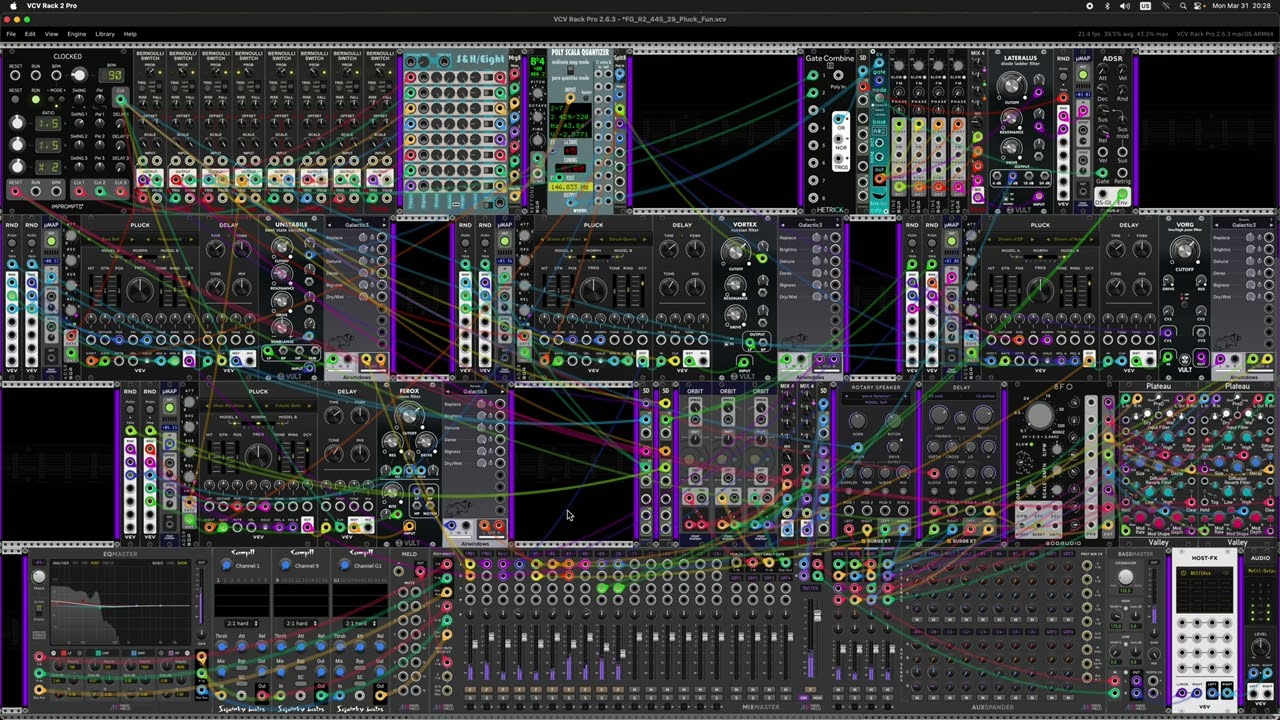
Task: Click the ADSR Gate input jack
Action: click(1104, 172)
